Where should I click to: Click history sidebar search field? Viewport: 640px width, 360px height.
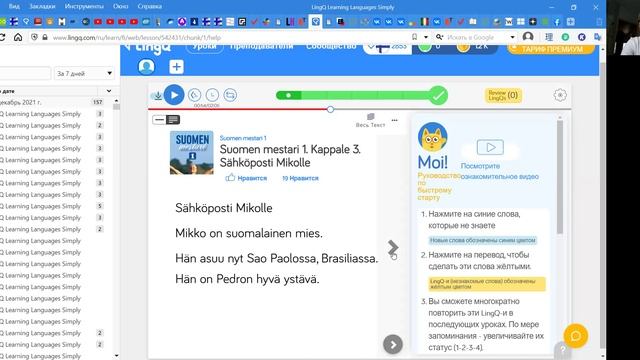[24, 73]
